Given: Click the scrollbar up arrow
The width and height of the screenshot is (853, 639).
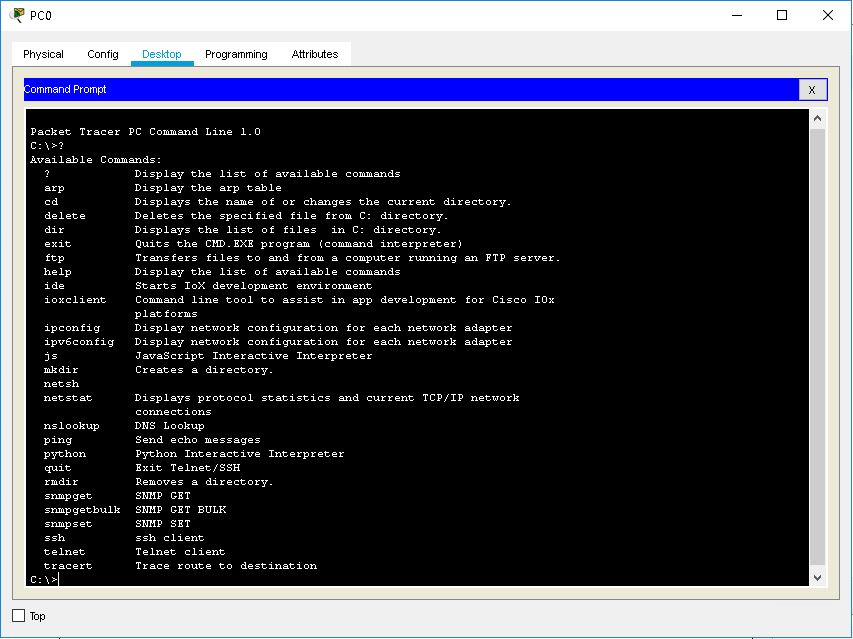Looking at the screenshot, I should pyautogui.click(x=817, y=116).
